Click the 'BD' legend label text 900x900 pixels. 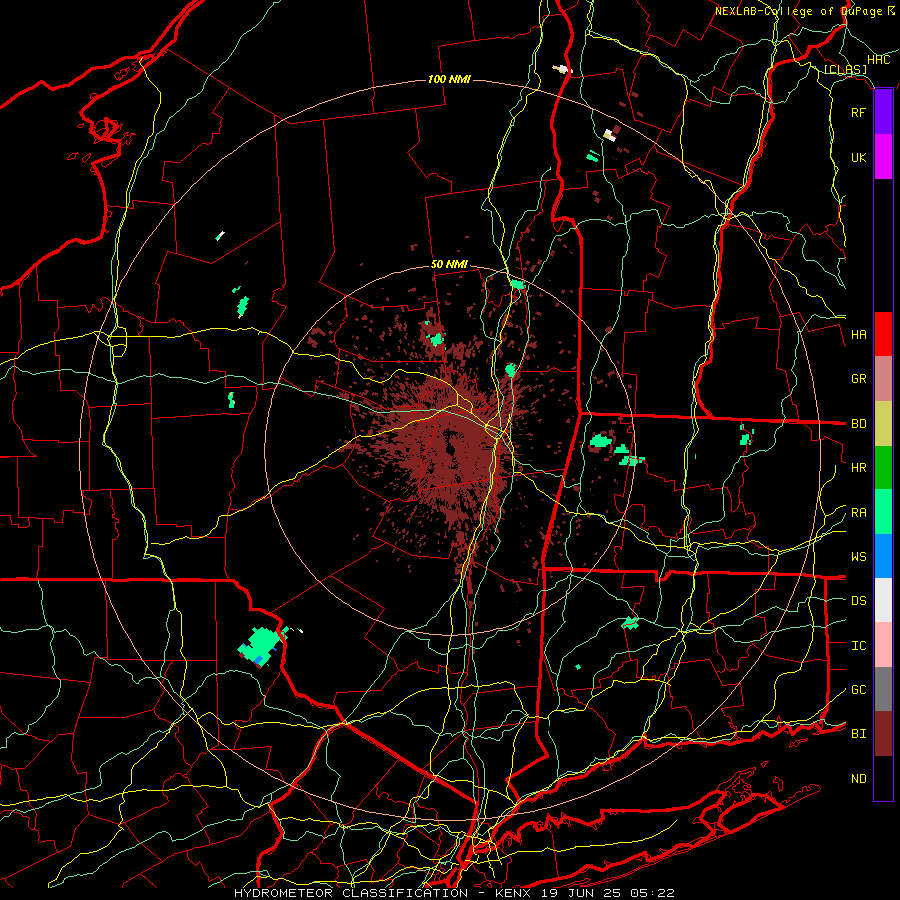pyautogui.click(x=858, y=424)
